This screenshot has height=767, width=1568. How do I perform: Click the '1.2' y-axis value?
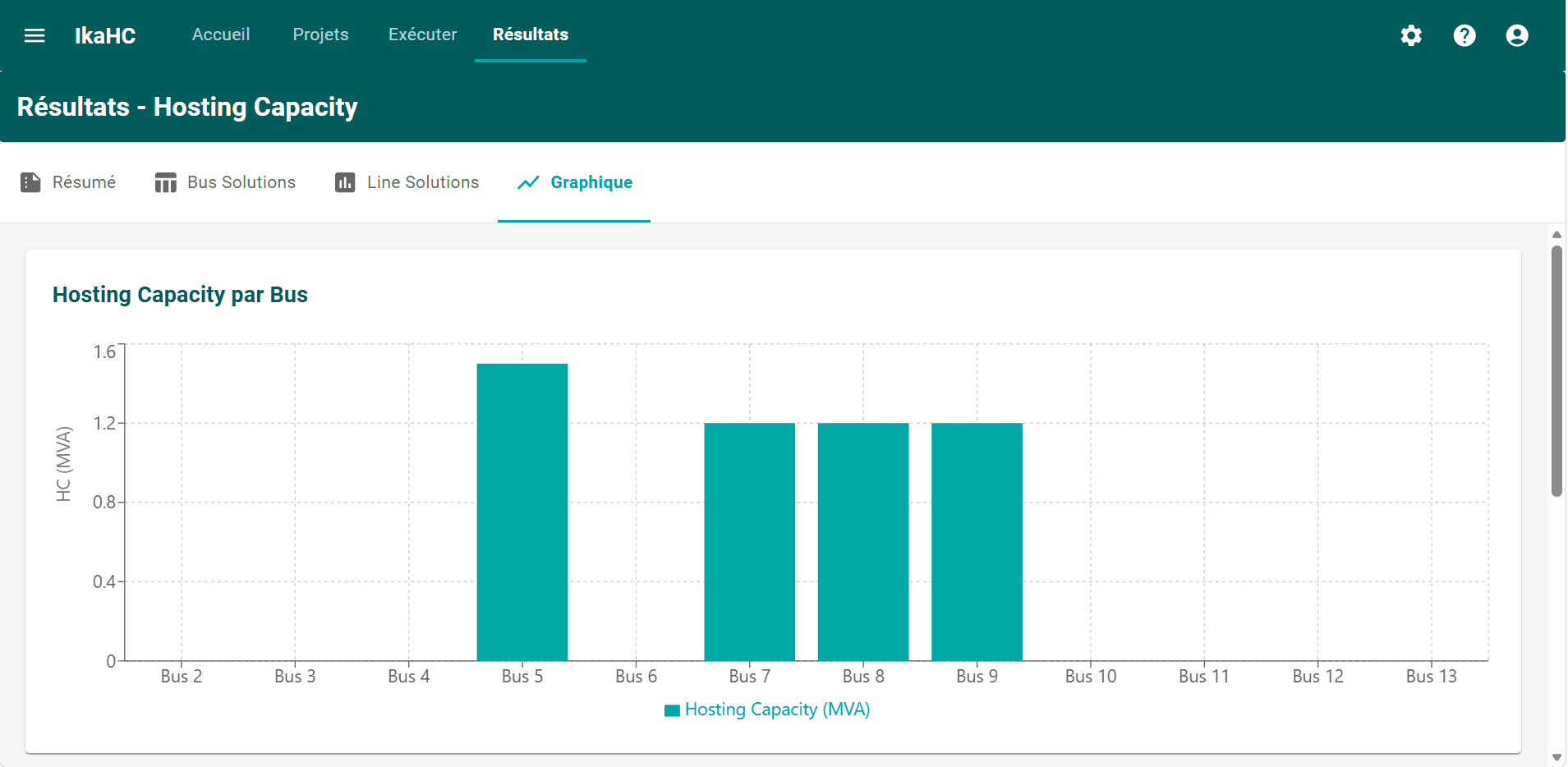coord(104,424)
